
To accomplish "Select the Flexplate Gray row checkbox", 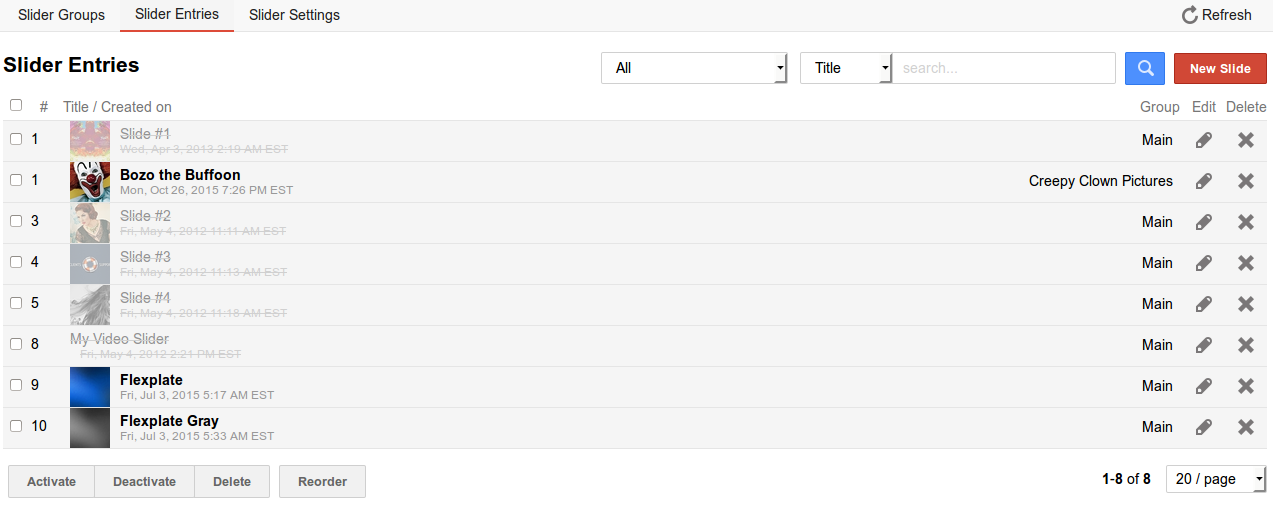I will tap(16, 426).
